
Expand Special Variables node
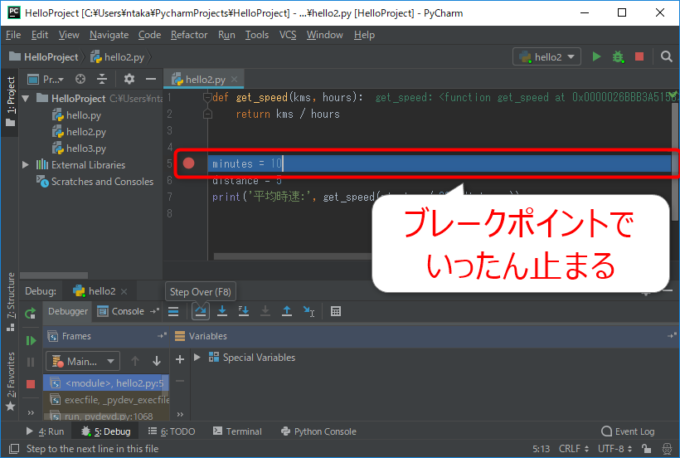[197, 357]
